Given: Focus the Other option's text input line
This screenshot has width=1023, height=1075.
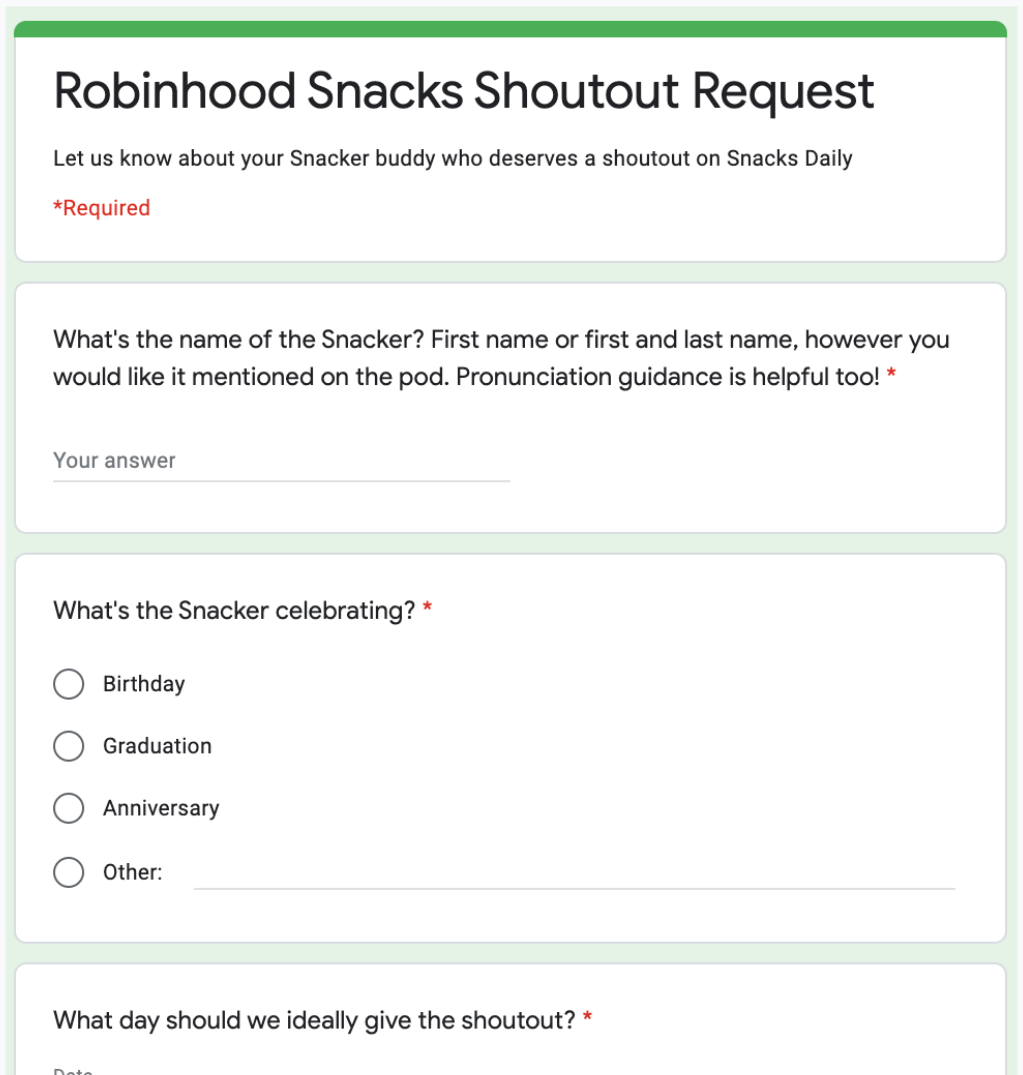Looking at the screenshot, I should pyautogui.click(x=574, y=873).
